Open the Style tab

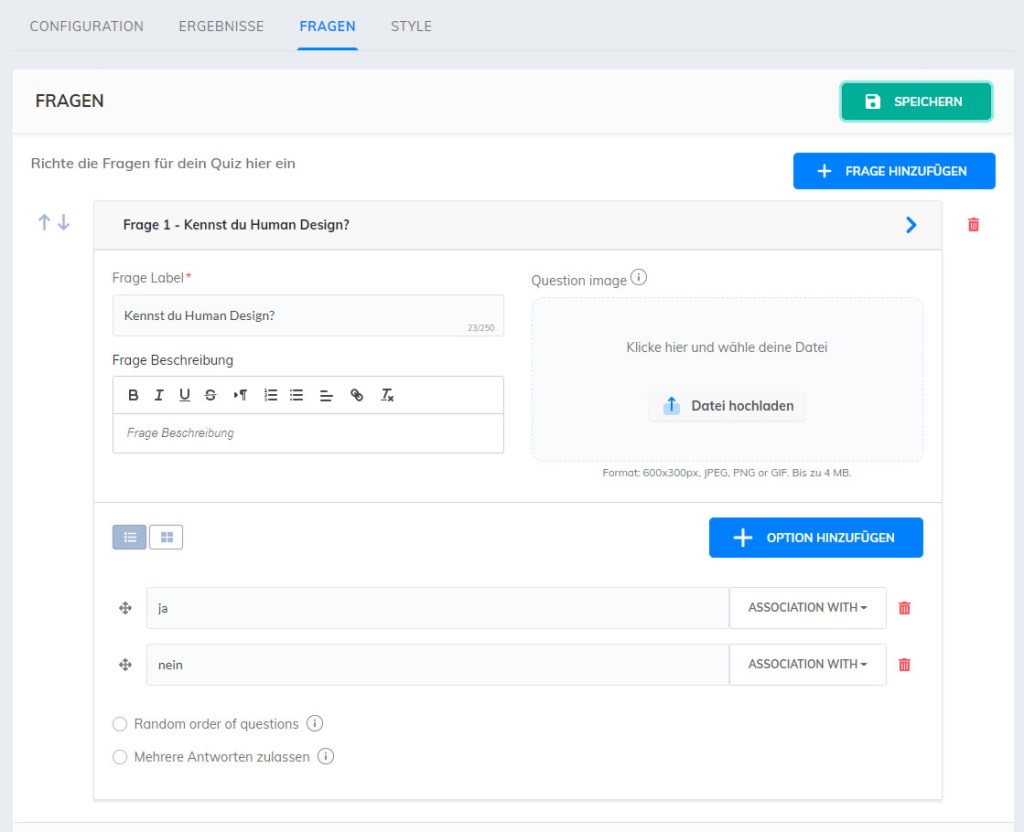point(411,26)
